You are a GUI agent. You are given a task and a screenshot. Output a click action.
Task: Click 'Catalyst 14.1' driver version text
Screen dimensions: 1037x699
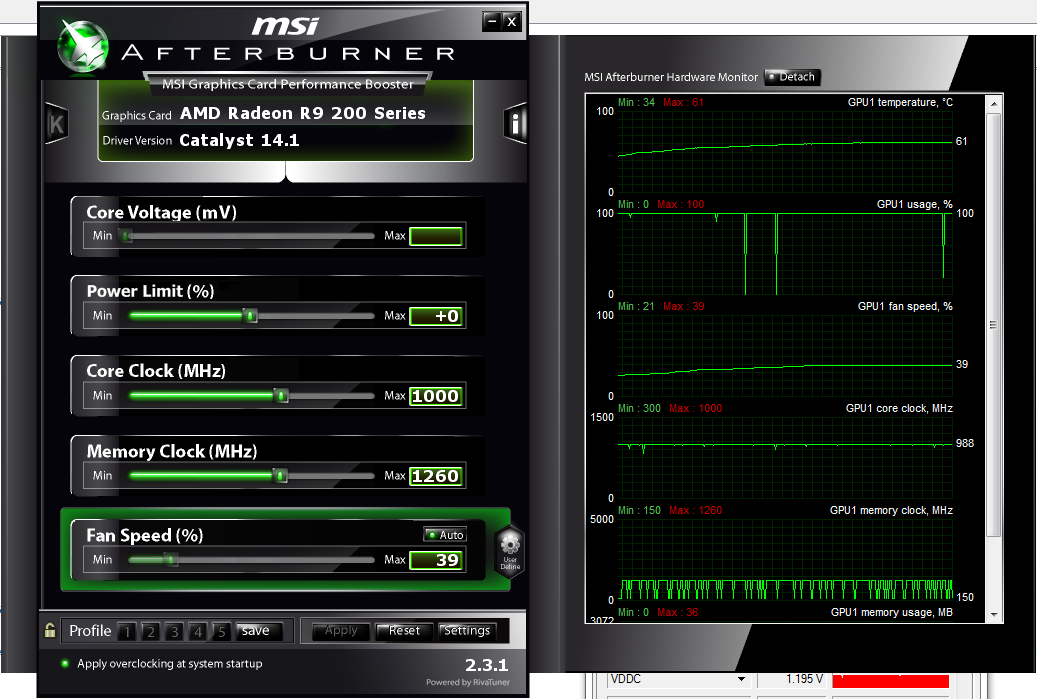coord(239,140)
